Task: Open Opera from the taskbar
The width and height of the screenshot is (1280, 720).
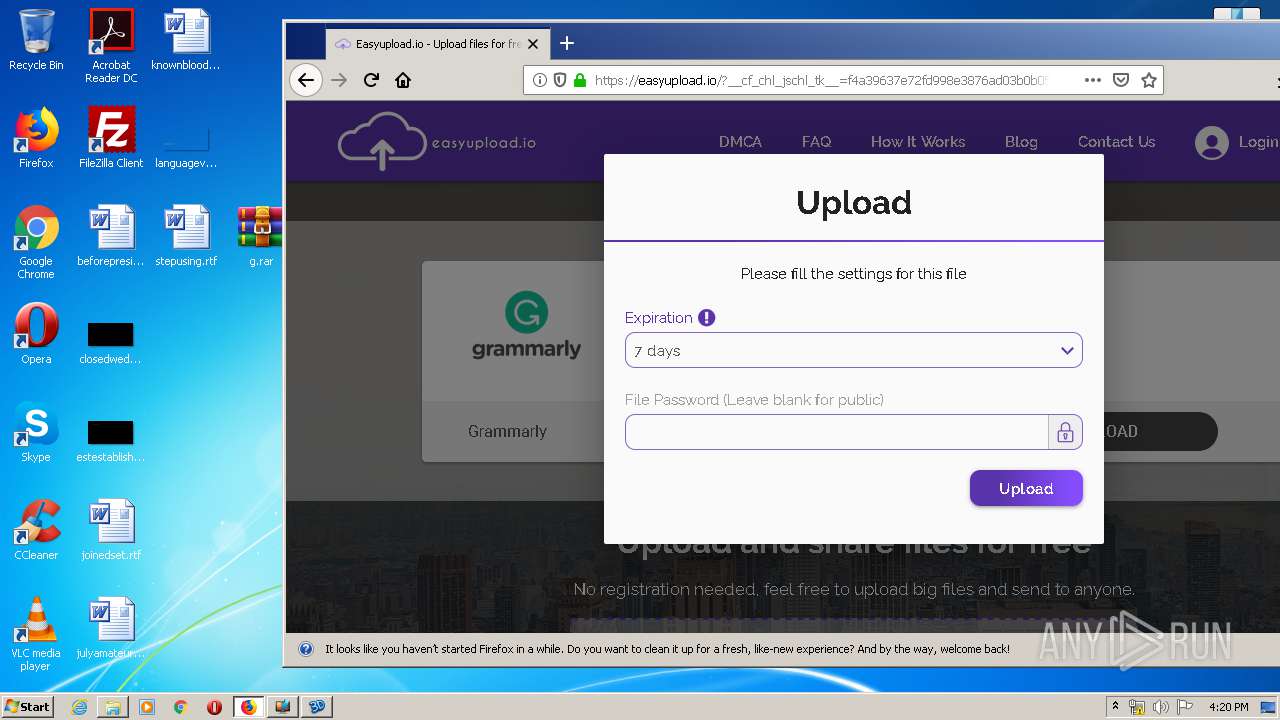Action: tap(214, 707)
